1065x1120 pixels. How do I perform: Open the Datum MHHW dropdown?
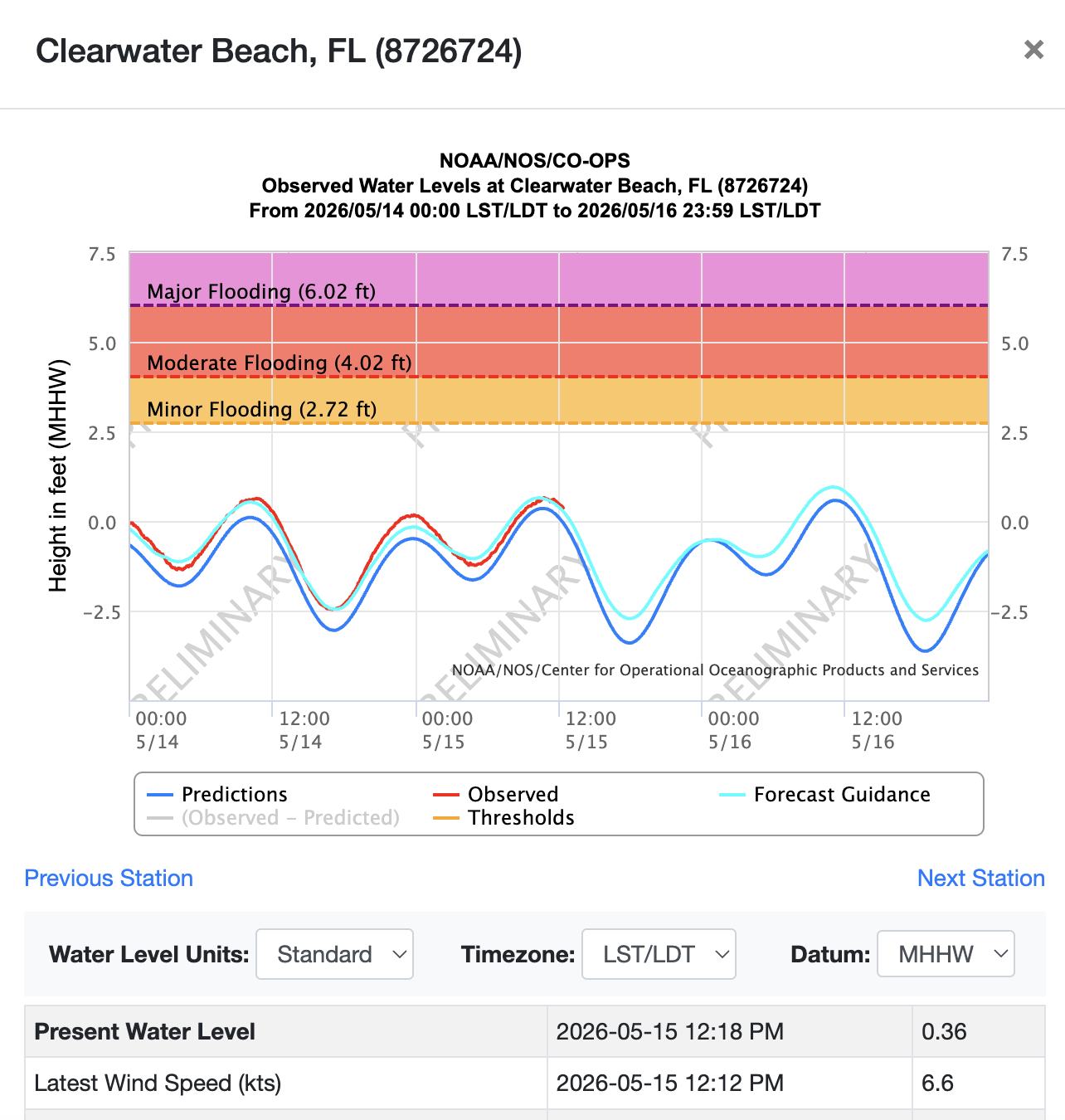(x=946, y=954)
